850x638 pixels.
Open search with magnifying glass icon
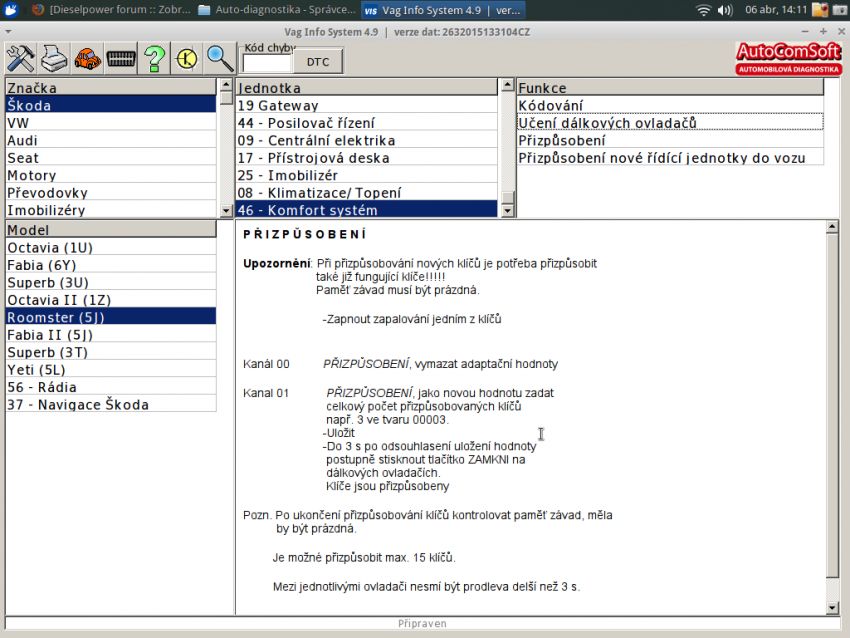220,58
